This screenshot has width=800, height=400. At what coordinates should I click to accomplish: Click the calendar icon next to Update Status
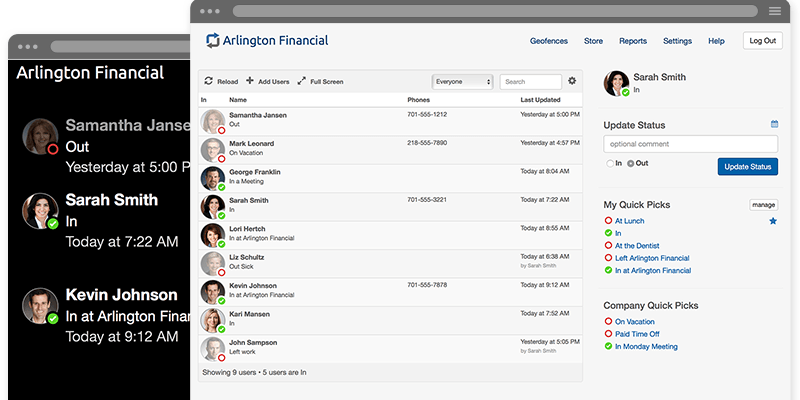[x=774, y=124]
